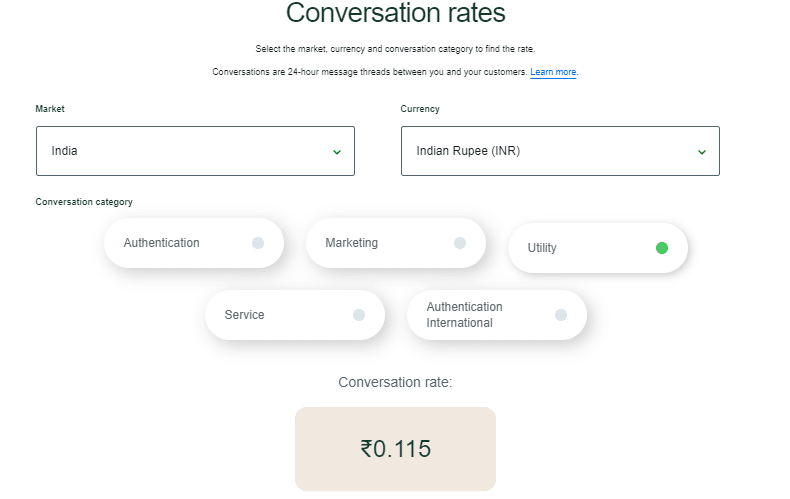The image size is (790, 499).
Task: Click the ₹0.115 conversation rate box
Action: pyautogui.click(x=395, y=449)
